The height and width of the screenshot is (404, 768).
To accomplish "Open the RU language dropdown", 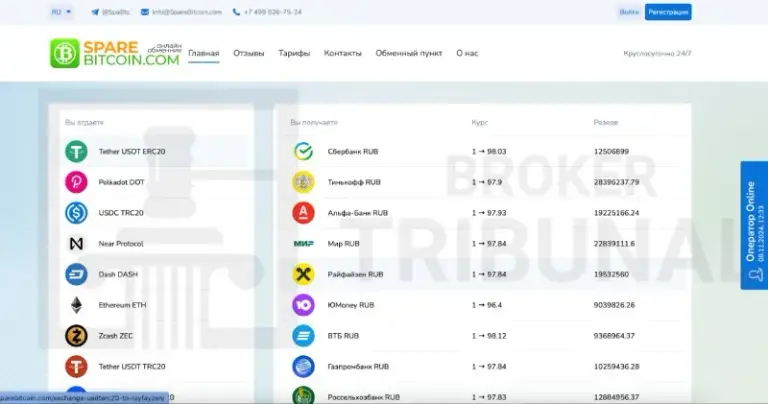I will [x=61, y=12].
